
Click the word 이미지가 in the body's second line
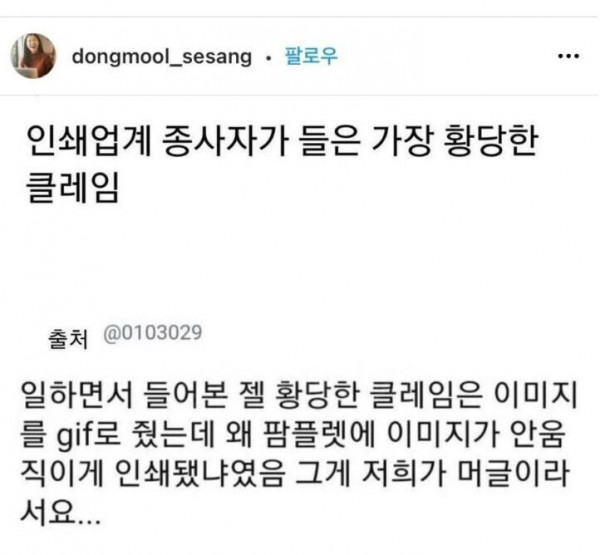(443, 434)
